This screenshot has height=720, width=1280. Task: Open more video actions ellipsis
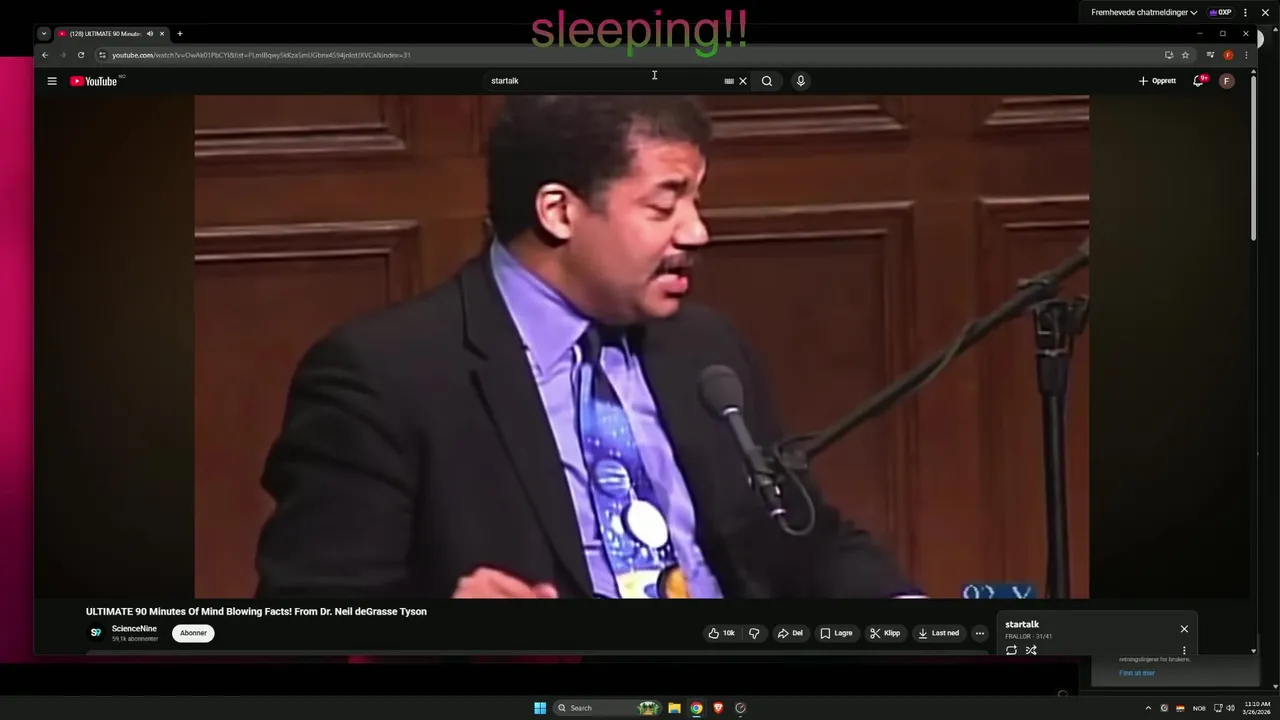click(980, 633)
